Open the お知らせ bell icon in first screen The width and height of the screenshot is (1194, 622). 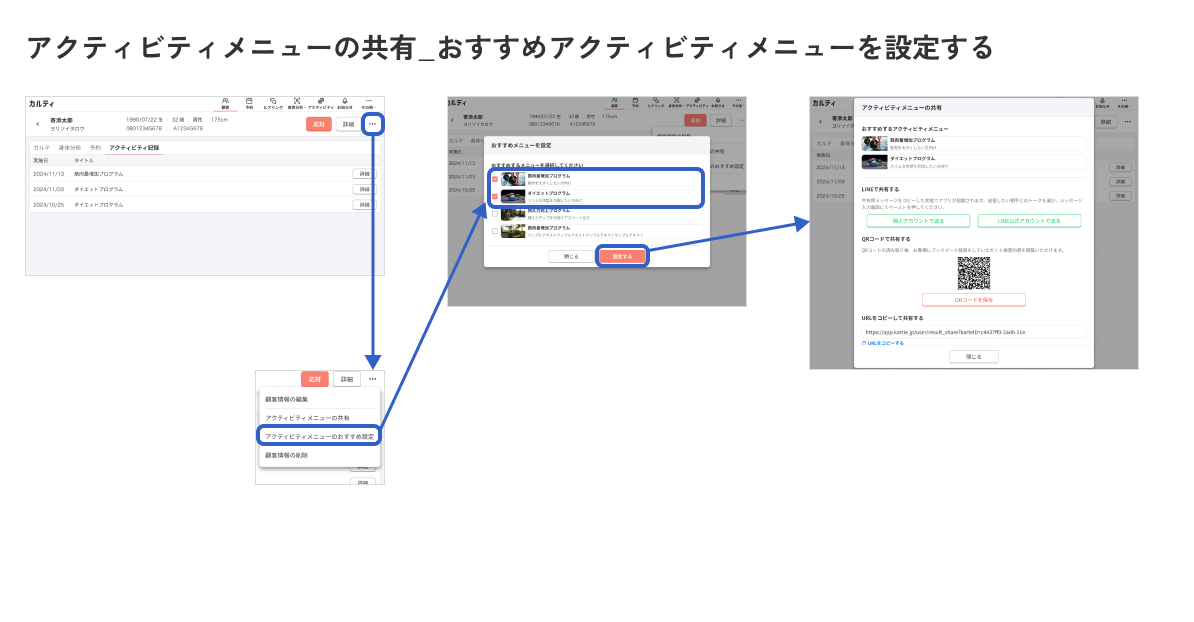pos(345,103)
